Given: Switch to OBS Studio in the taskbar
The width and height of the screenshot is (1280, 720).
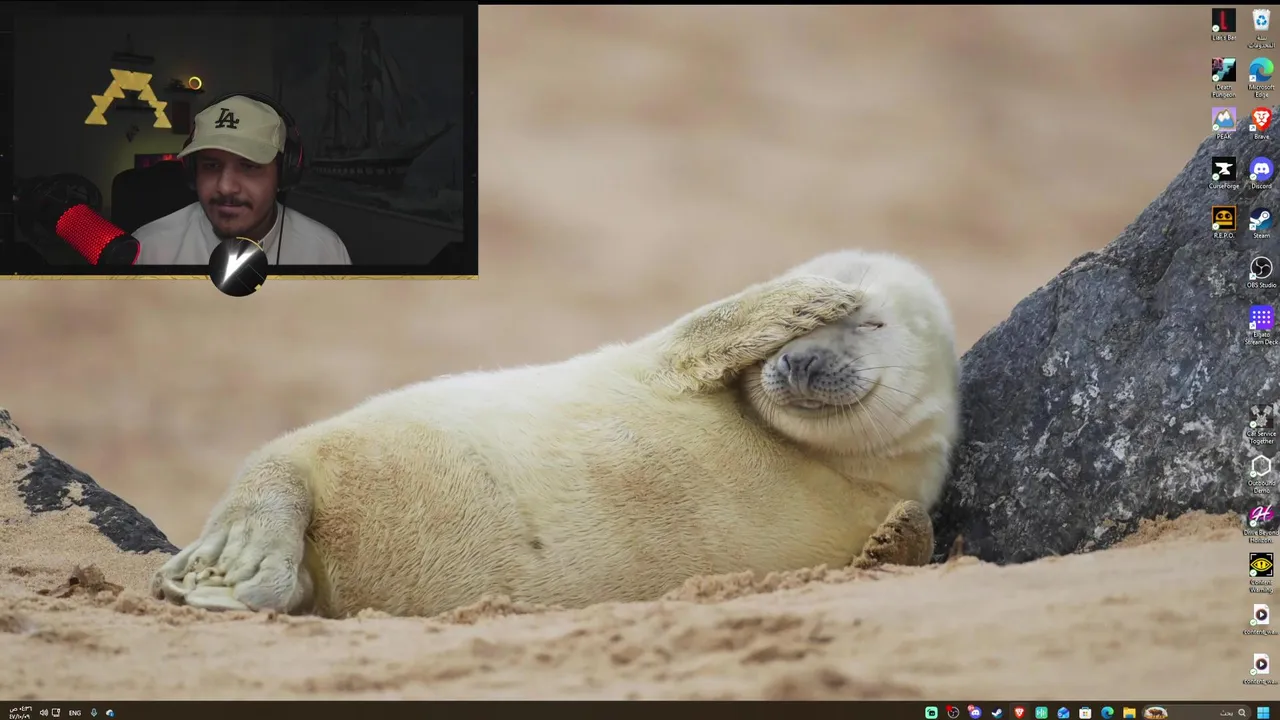Looking at the screenshot, I should pos(953,713).
